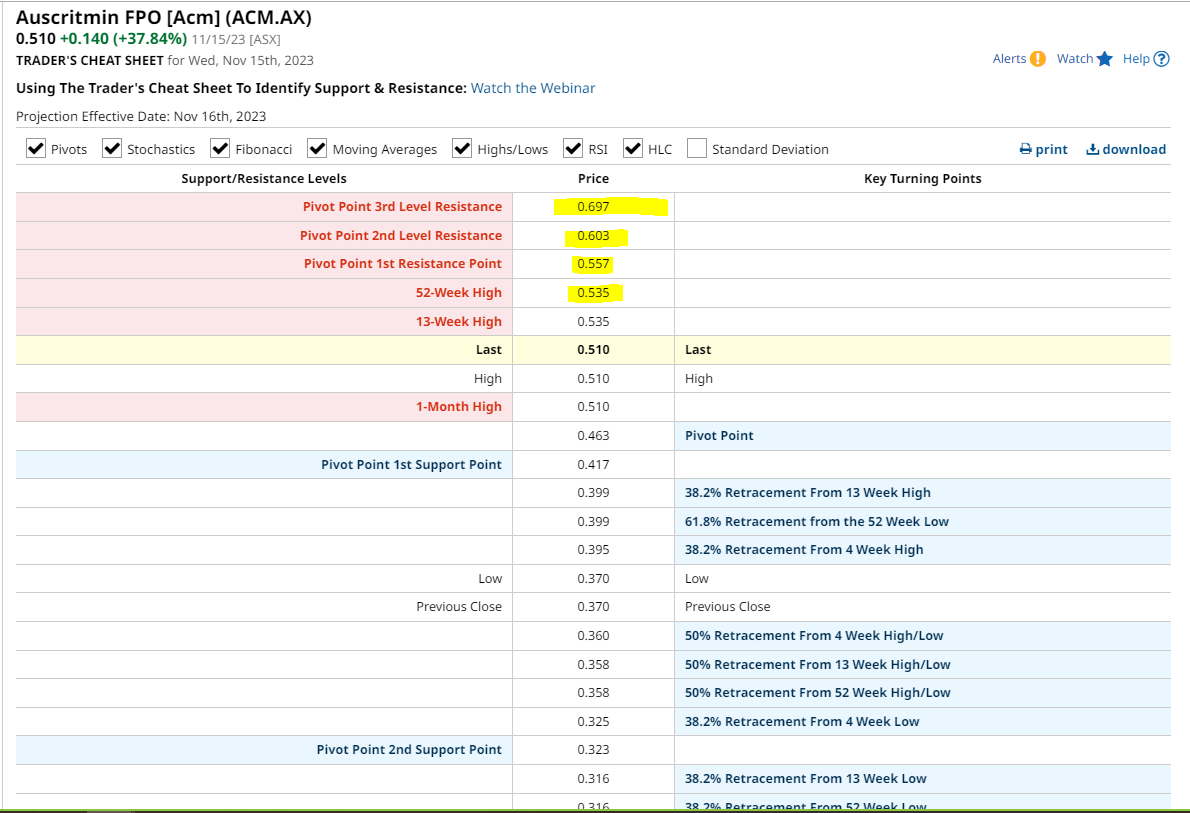Click the price 0.325

point(593,721)
